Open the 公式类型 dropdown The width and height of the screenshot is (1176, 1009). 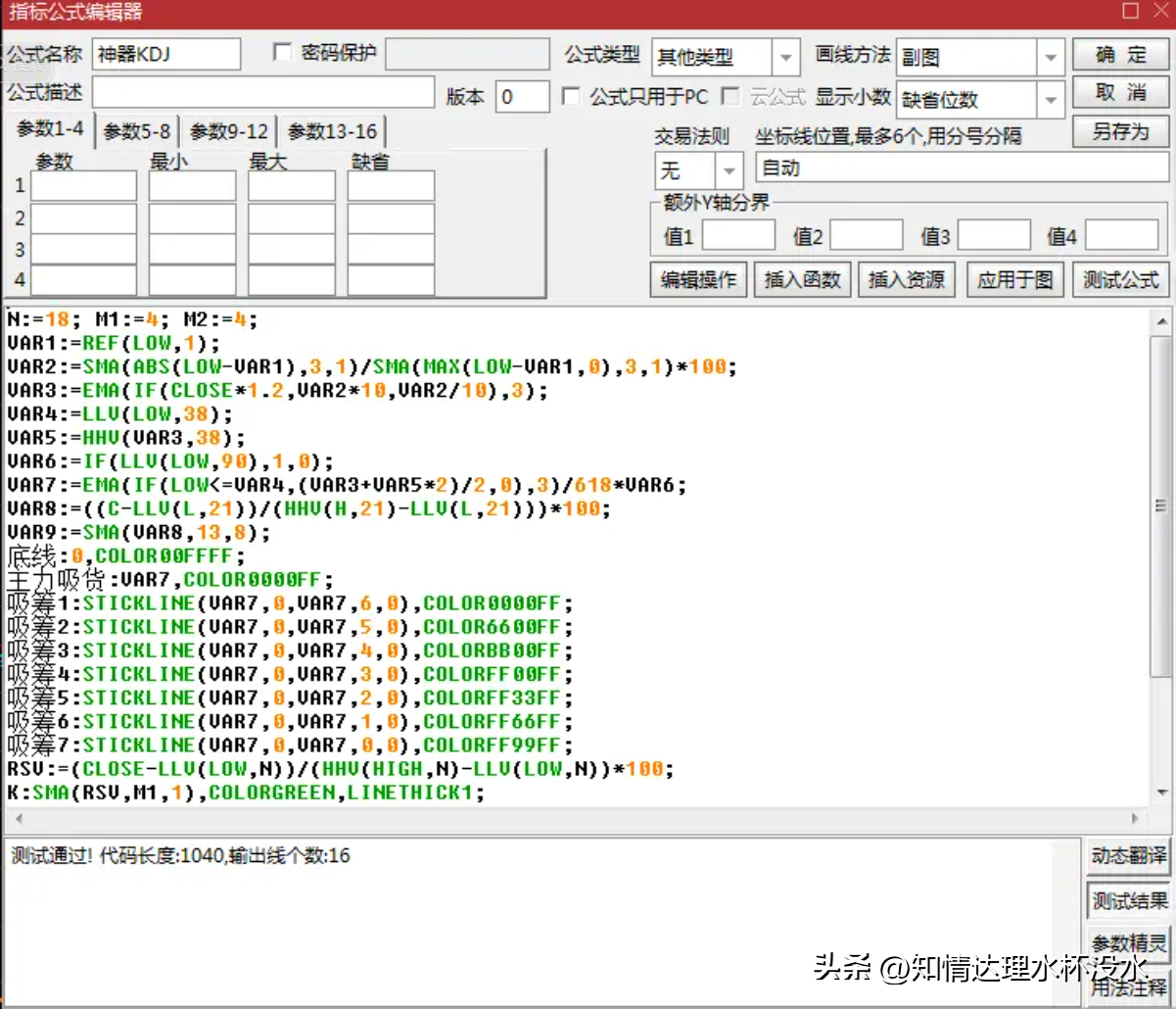(x=785, y=58)
